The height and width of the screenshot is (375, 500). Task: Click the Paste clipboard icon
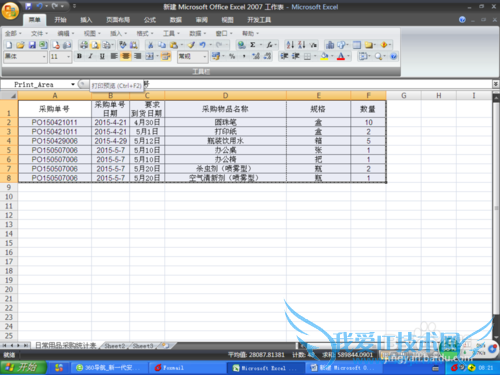click(x=174, y=45)
